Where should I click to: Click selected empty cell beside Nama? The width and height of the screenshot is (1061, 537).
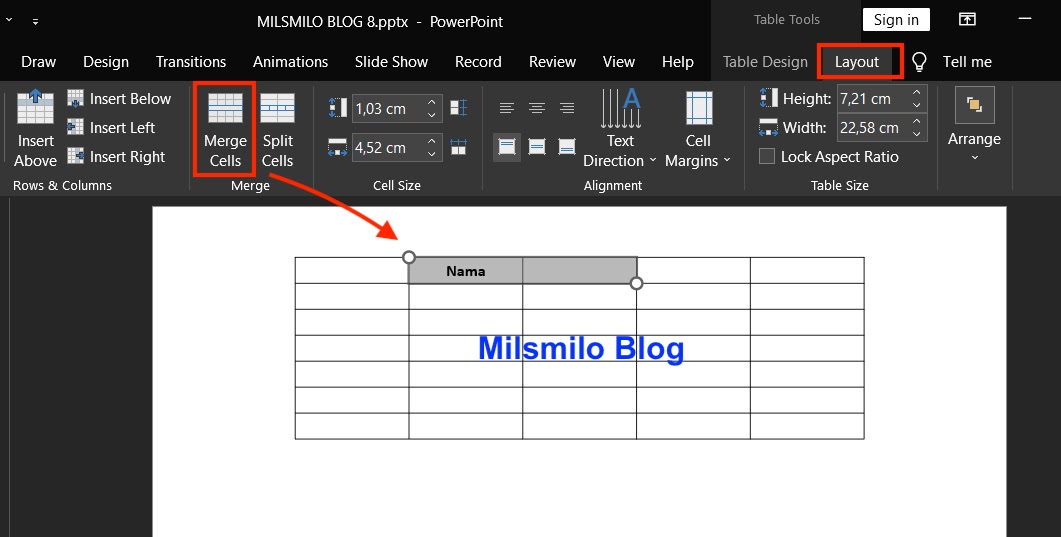click(579, 271)
